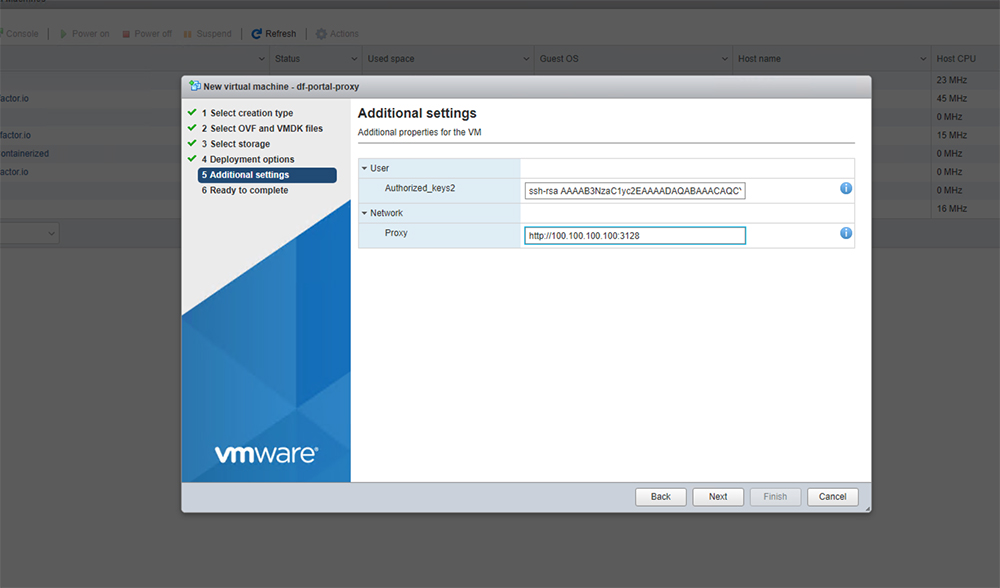This screenshot has width=1000, height=588.
Task: Go to step 3 Select storage
Action: 235,144
